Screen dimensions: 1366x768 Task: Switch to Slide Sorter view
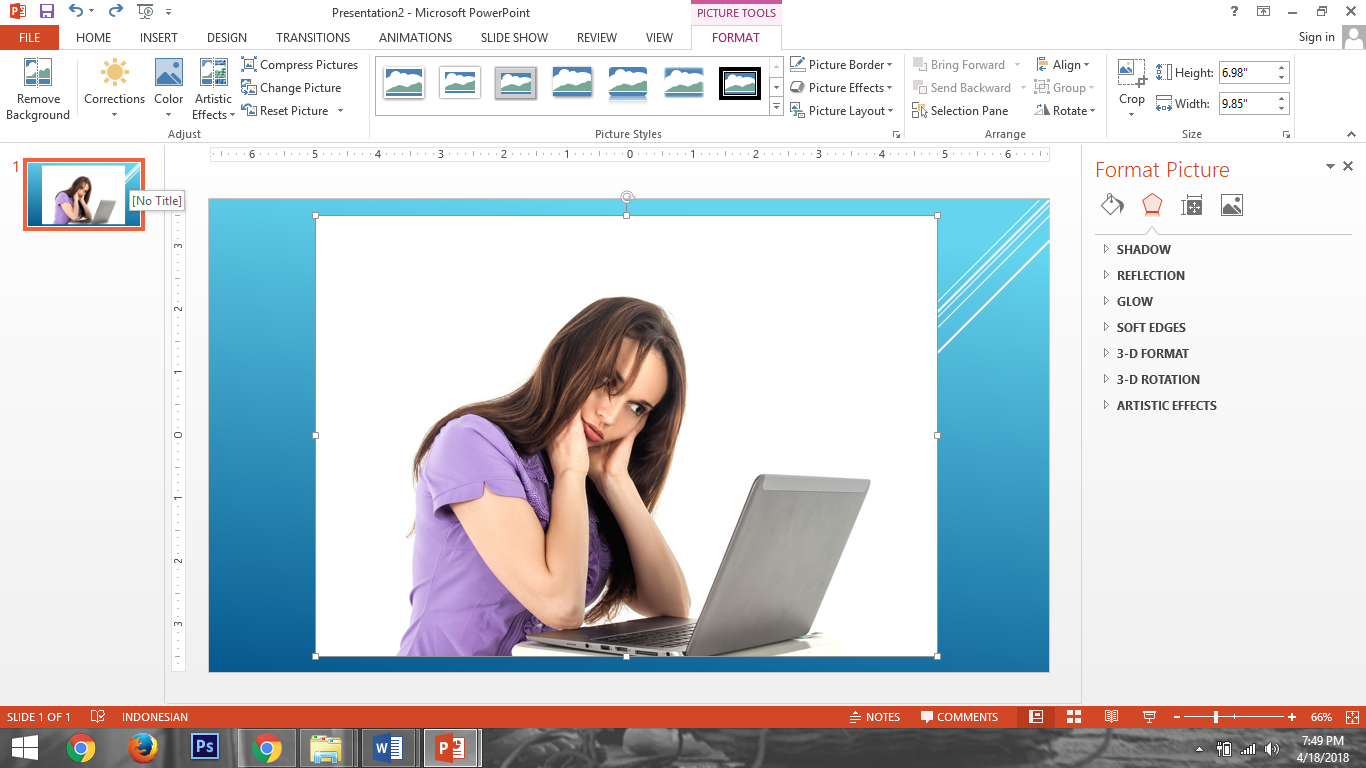point(1074,717)
